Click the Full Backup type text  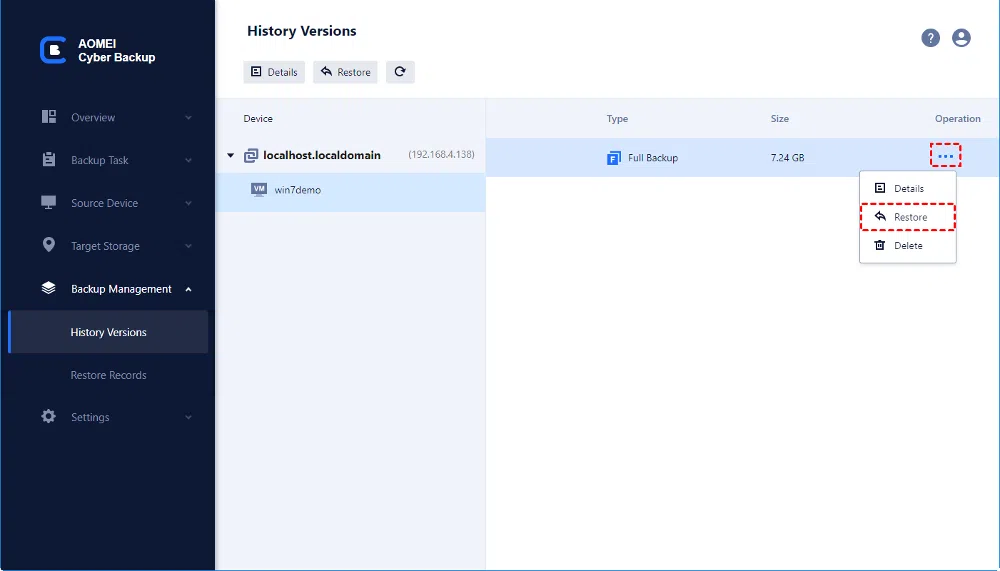tap(652, 158)
